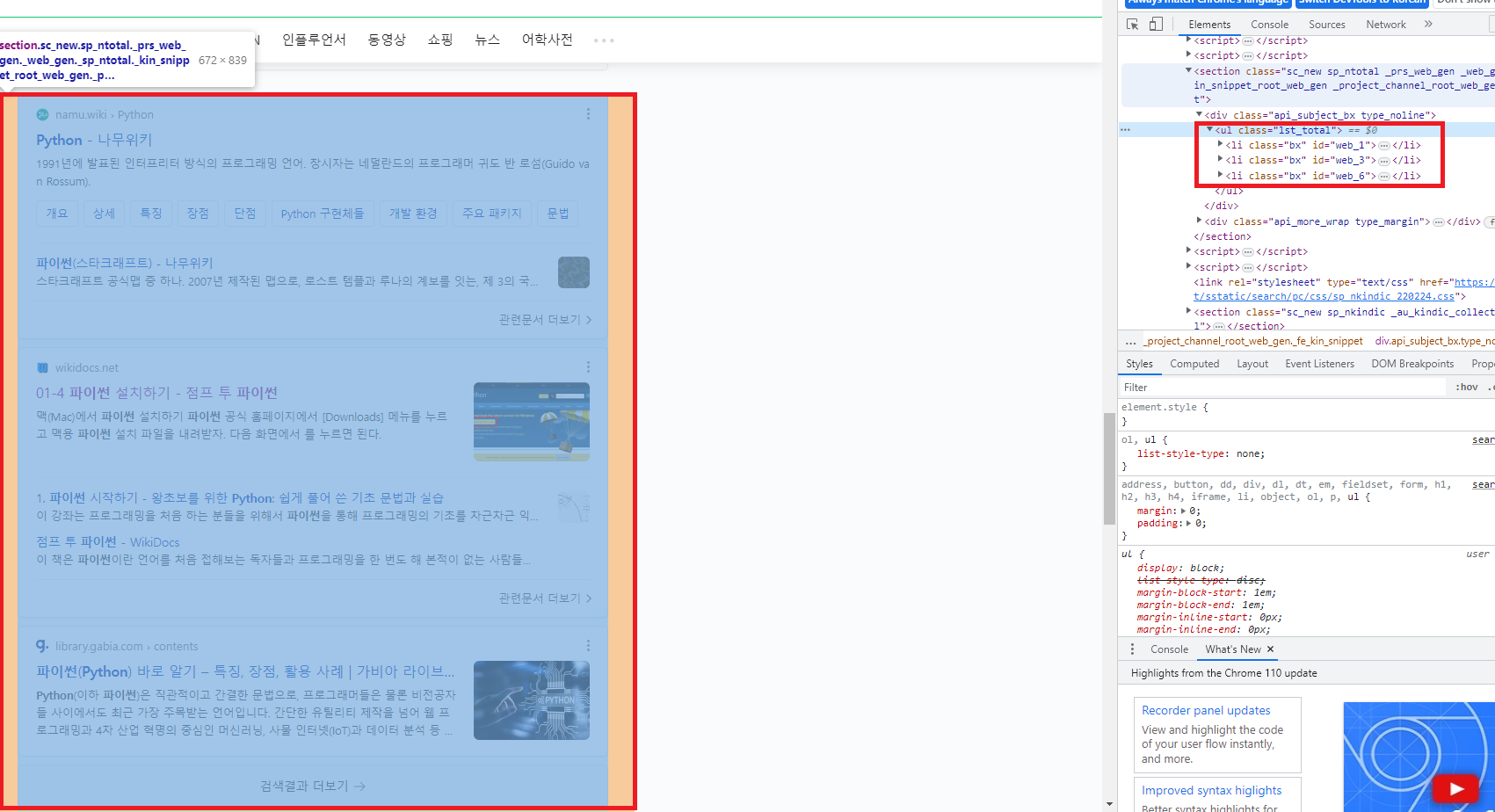1495x812 pixels.
Task: Expand the section sp_nkindic node
Action: (1188, 311)
